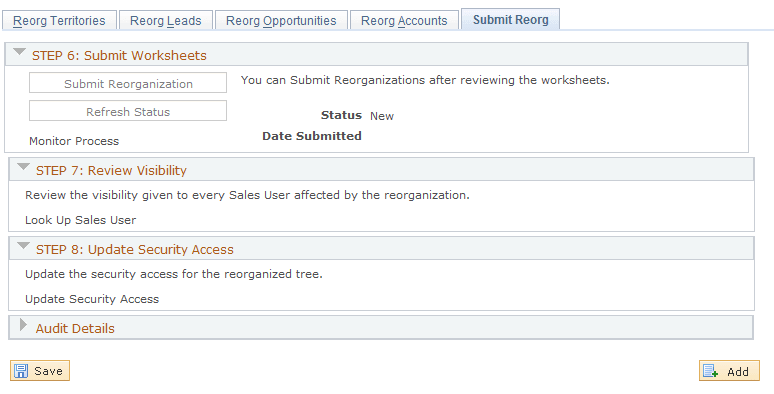Click the Update Security Access link

point(92,299)
